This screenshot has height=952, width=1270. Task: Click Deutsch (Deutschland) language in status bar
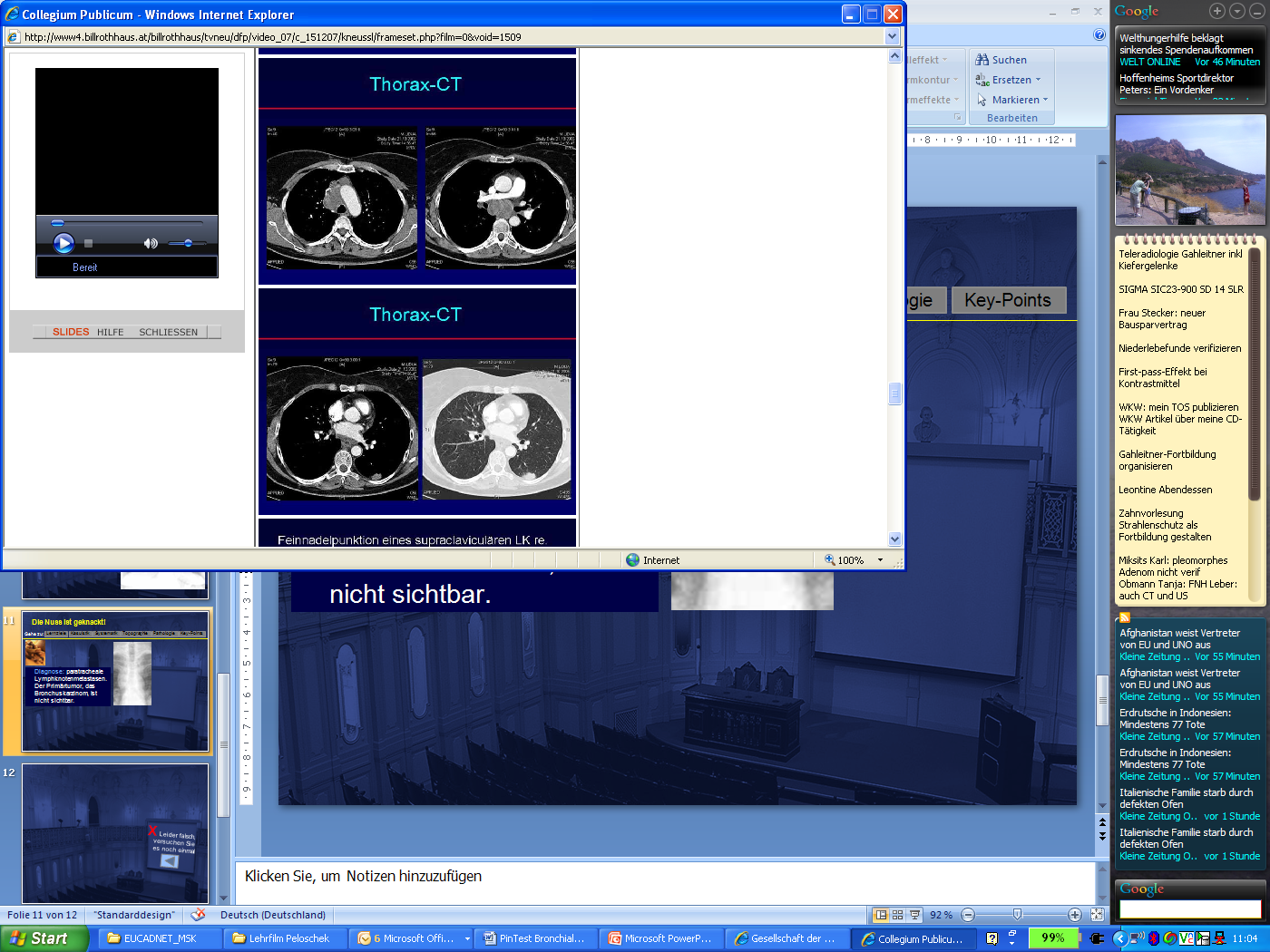pyautogui.click(x=273, y=915)
